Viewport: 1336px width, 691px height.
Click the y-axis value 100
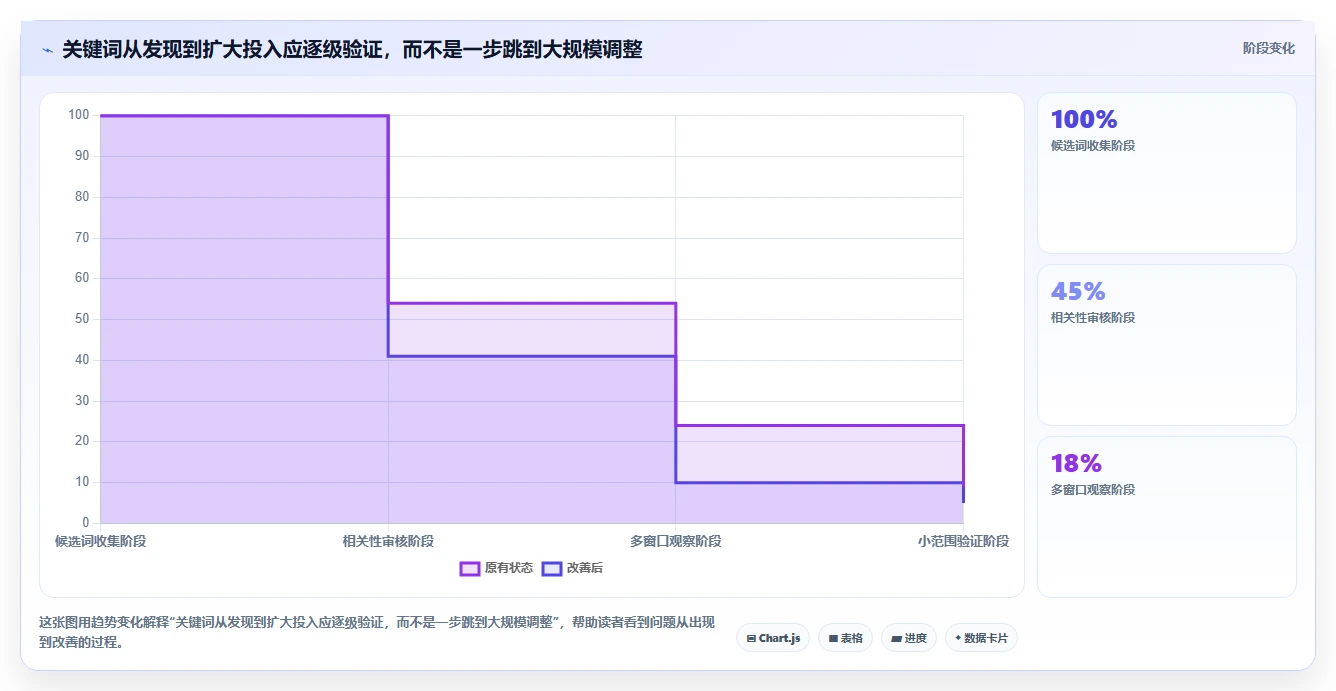79,115
